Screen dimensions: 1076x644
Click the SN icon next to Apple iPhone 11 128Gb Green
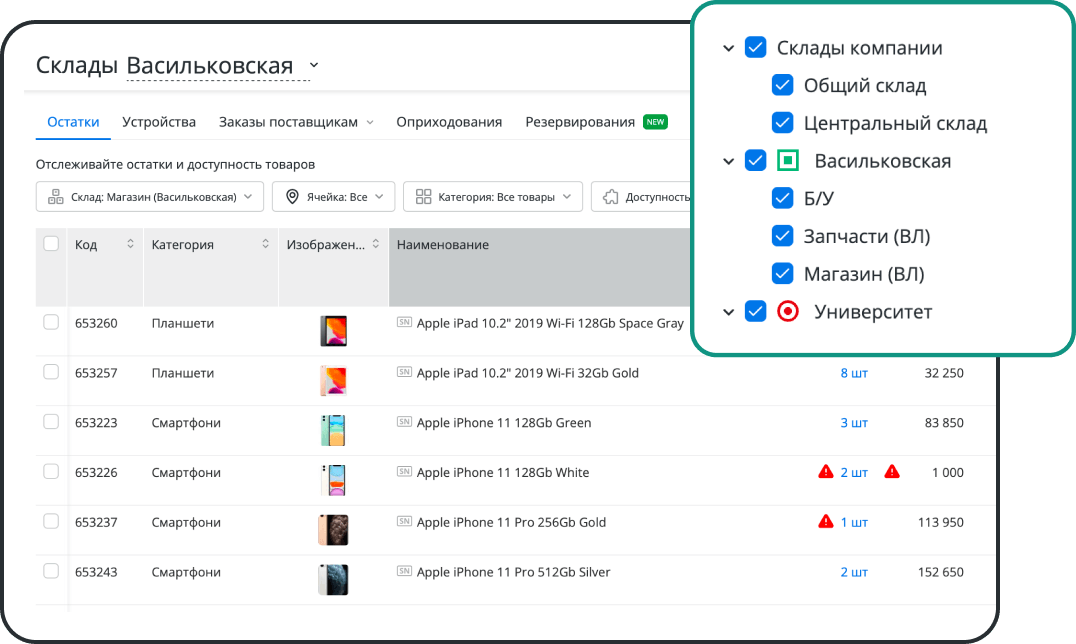[x=404, y=422]
